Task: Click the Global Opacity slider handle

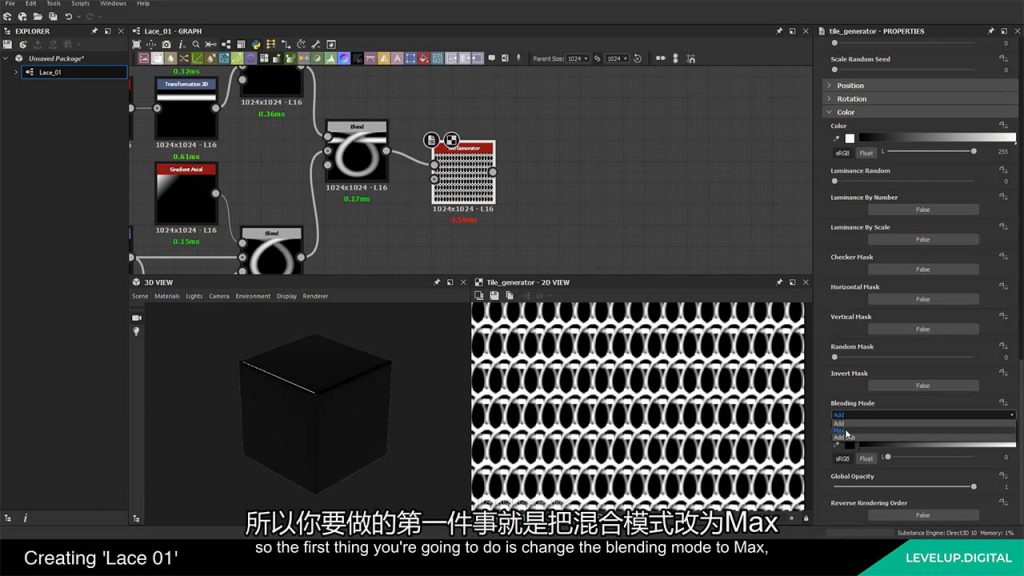Action: tap(974, 487)
